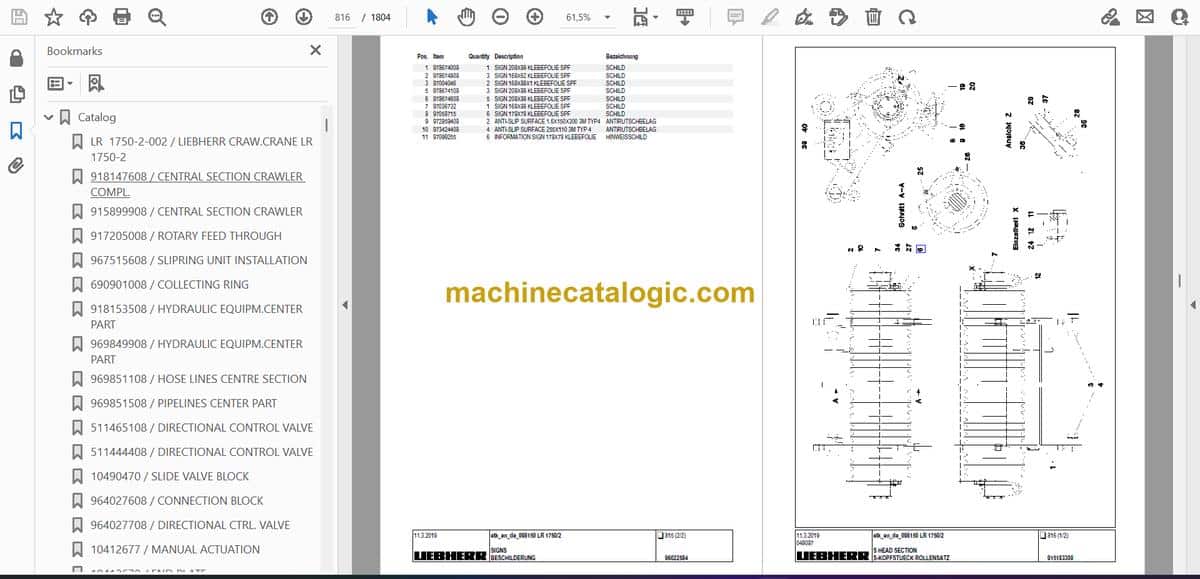
Task: Select the Highlight text pen tool
Action: [769, 17]
